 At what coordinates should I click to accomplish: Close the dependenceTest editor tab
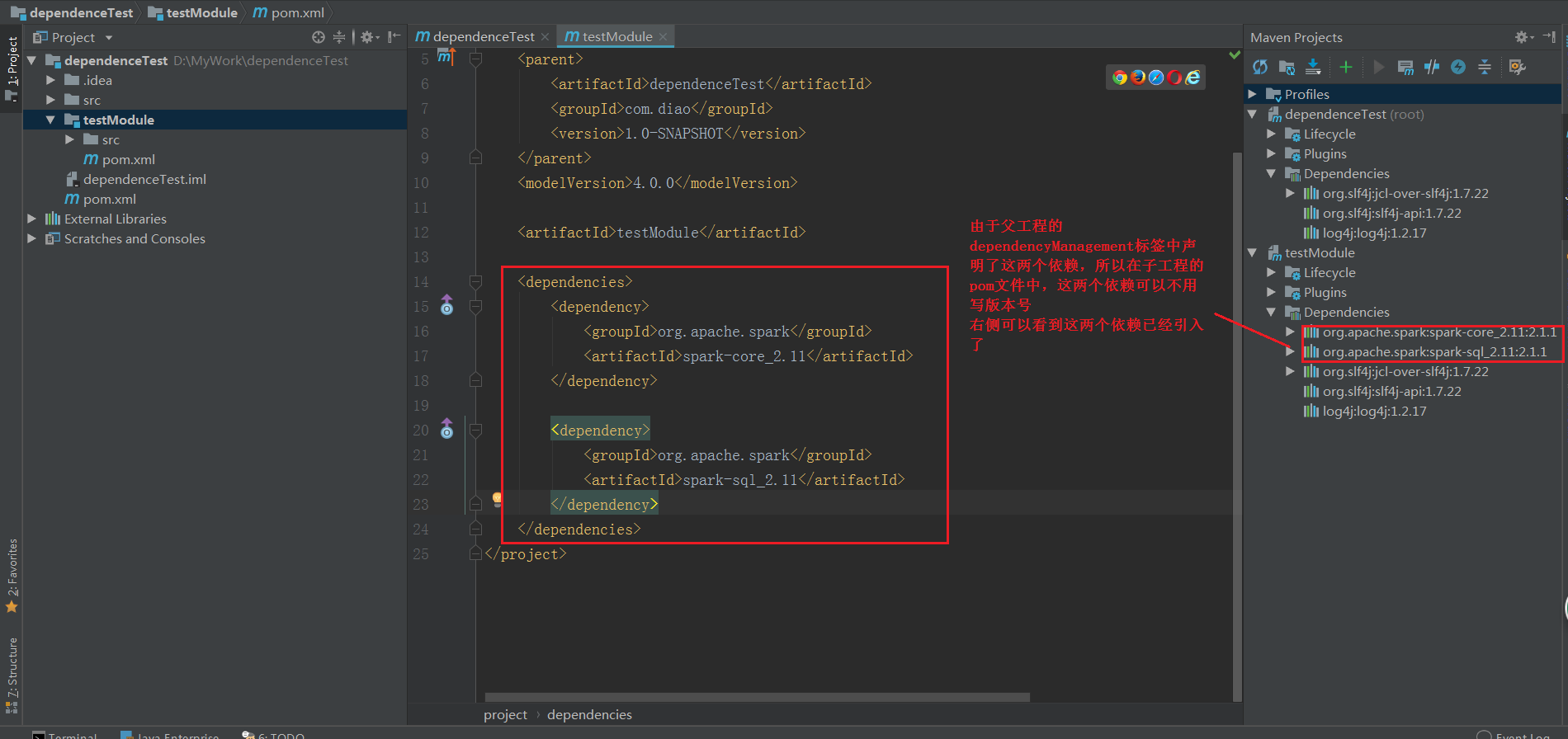click(545, 37)
